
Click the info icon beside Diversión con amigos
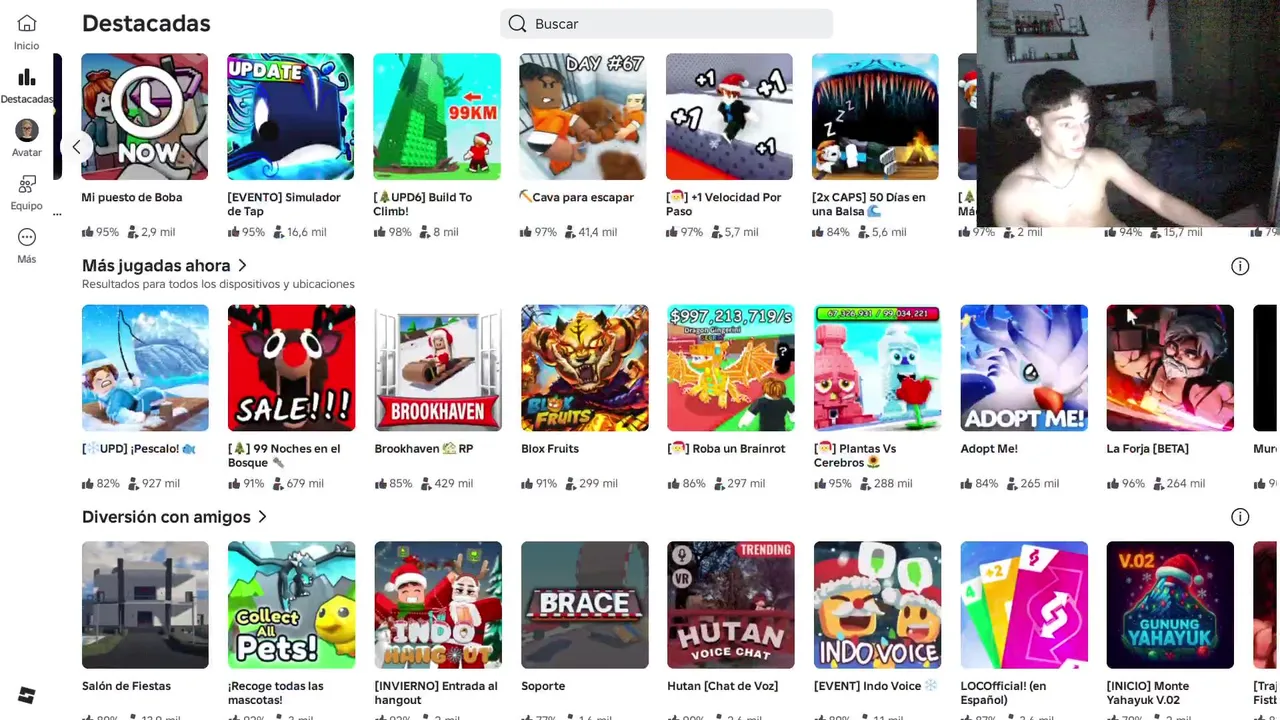point(1240,517)
